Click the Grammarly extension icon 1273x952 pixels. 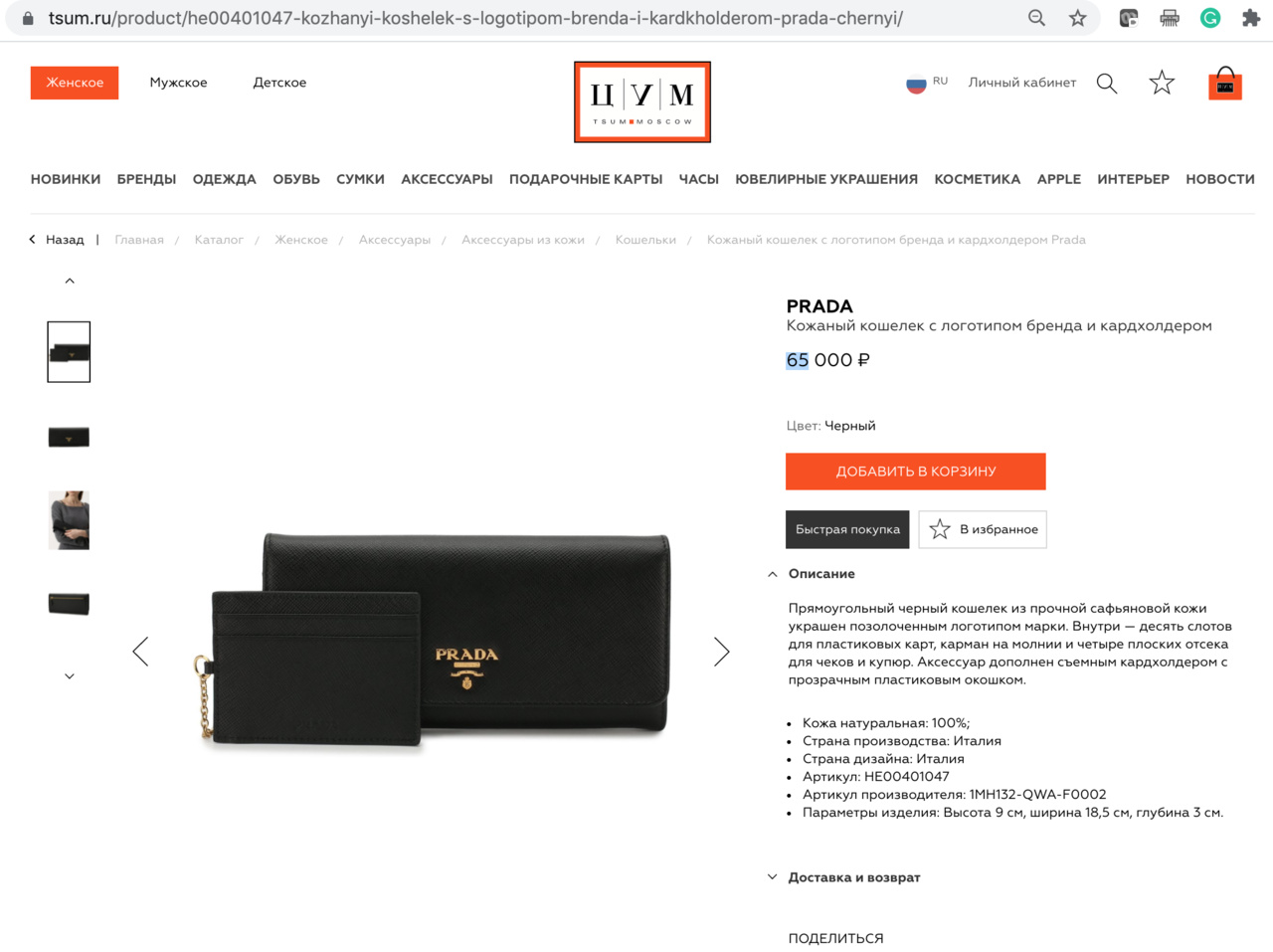[x=1210, y=18]
